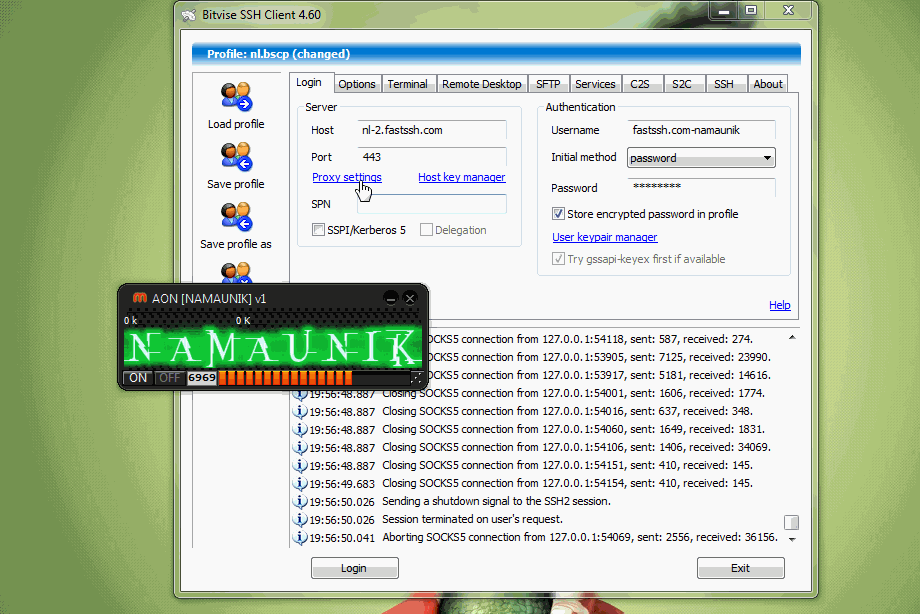Viewport: 920px width, 614px height.
Task: Uncheck Store encrypted password in profile
Action: [559, 214]
